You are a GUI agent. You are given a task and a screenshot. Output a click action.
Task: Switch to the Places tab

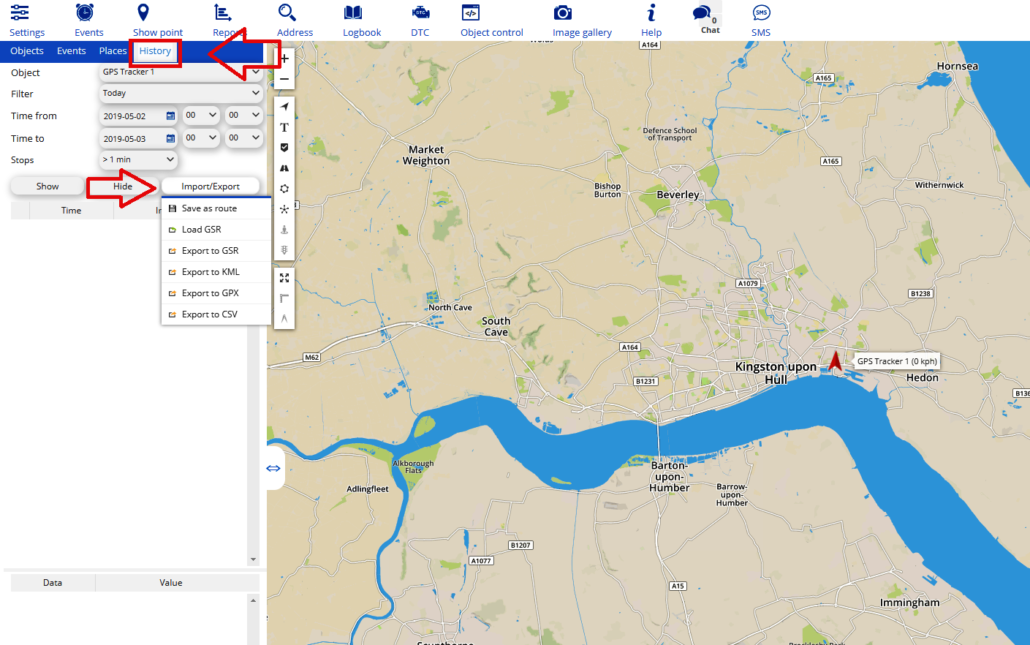tap(112, 51)
